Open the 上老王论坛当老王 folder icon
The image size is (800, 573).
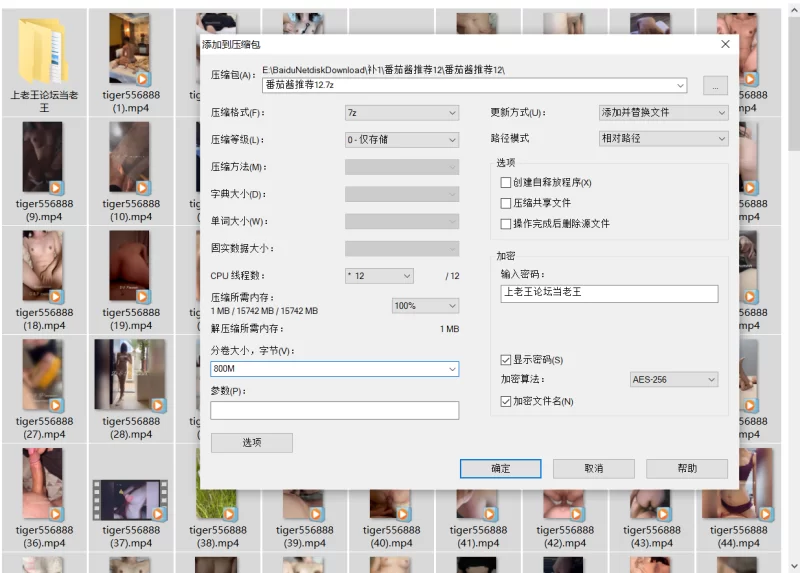coord(43,51)
